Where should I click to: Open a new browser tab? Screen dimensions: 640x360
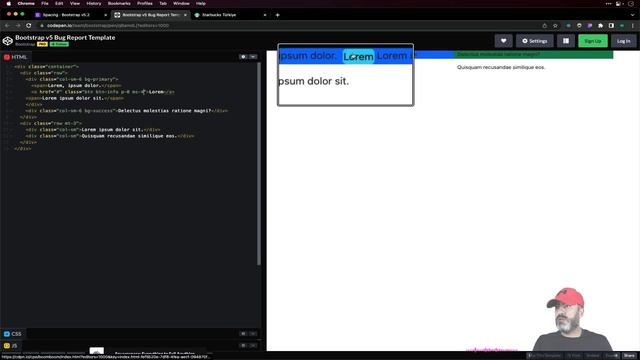pyautogui.click(x=278, y=15)
